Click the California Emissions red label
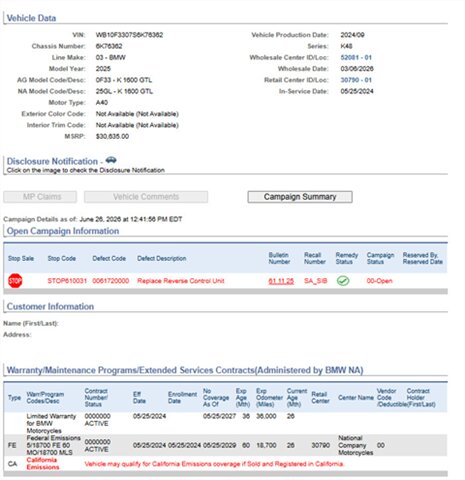Screen dimensions: 465x480 coord(42,464)
